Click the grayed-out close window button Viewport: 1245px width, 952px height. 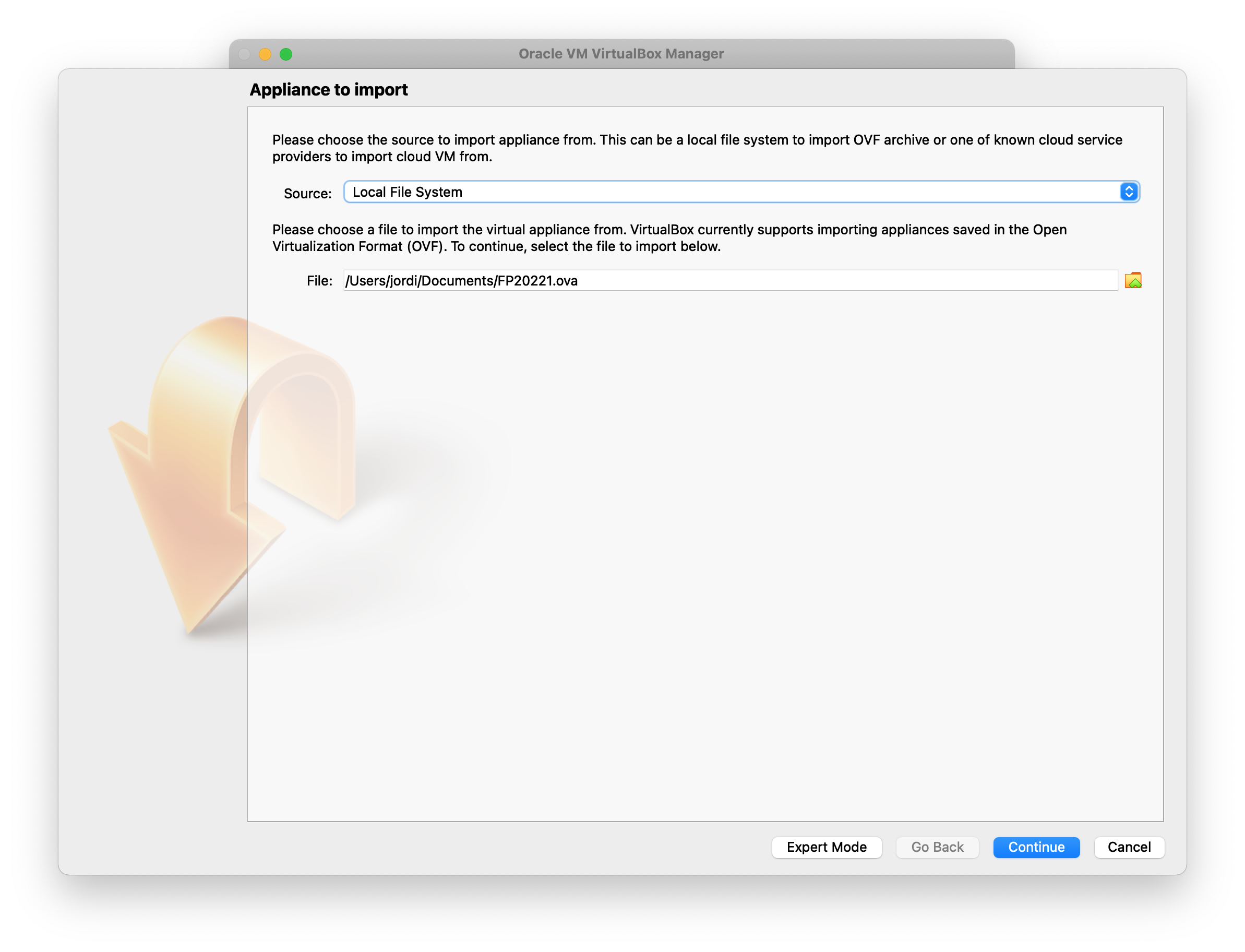pyautogui.click(x=244, y=54)
